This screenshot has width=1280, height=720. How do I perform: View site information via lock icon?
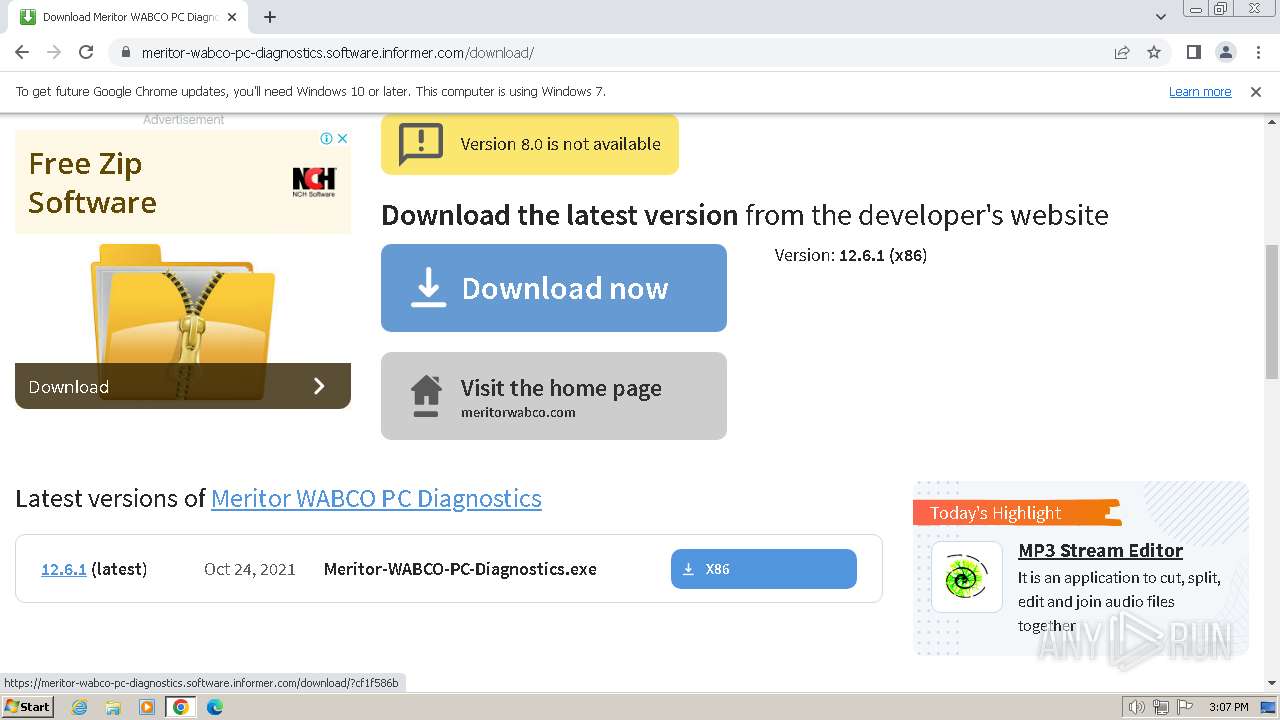pyautogui.click(x=125, y=52)
